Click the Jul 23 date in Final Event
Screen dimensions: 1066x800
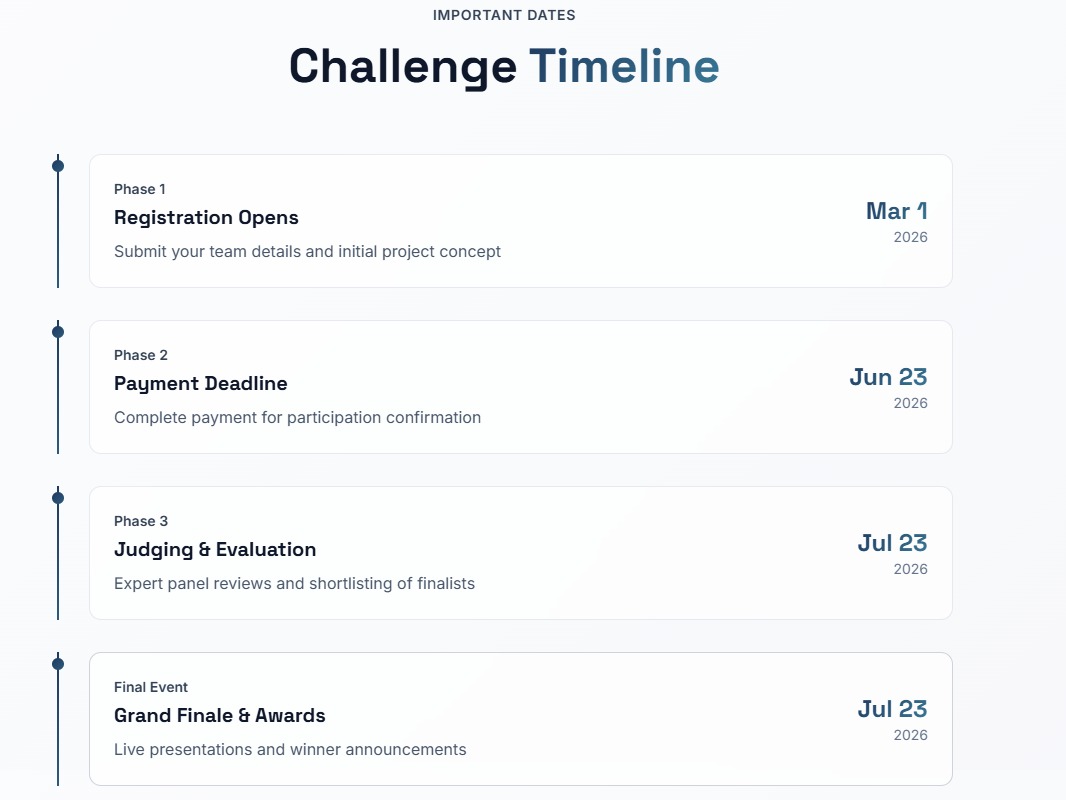[x=892, y=709]
